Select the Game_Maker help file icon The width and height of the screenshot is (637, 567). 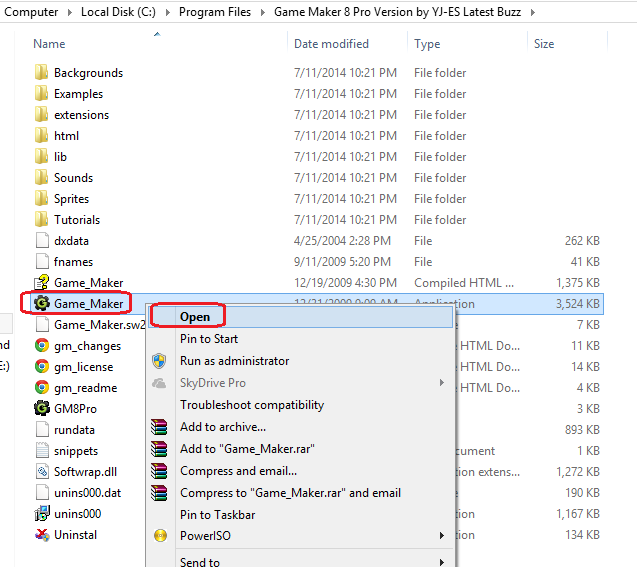[x=42, y=282]
